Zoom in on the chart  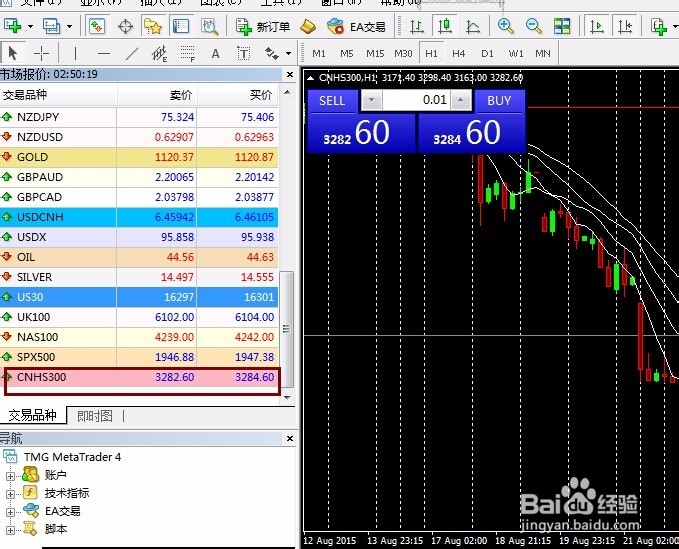[x=505, y=26]
